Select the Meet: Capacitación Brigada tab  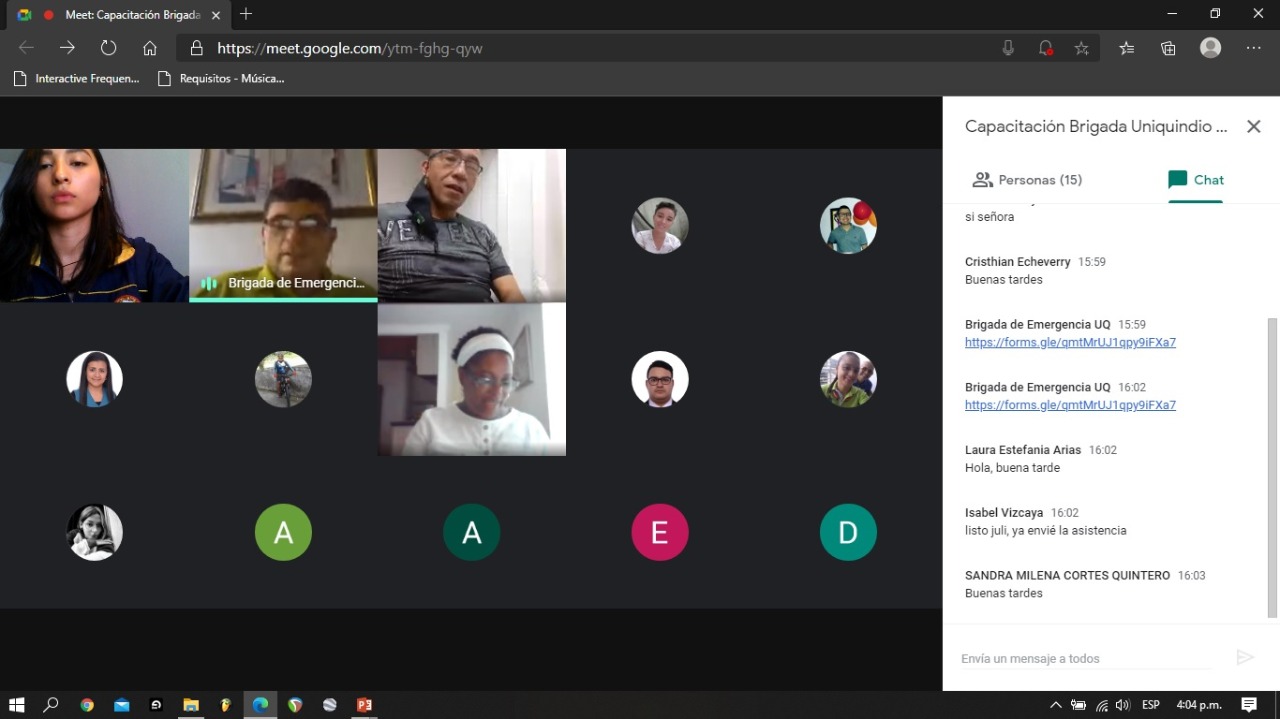click(118, 15)
